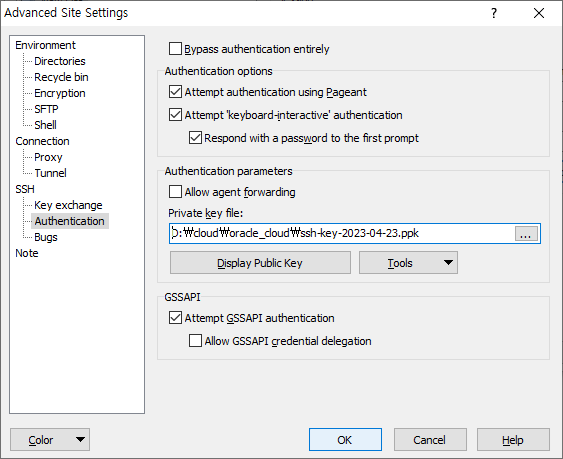Select Authentication in the tree
Screen dimensions: 563x459
(x=70, y=221)
